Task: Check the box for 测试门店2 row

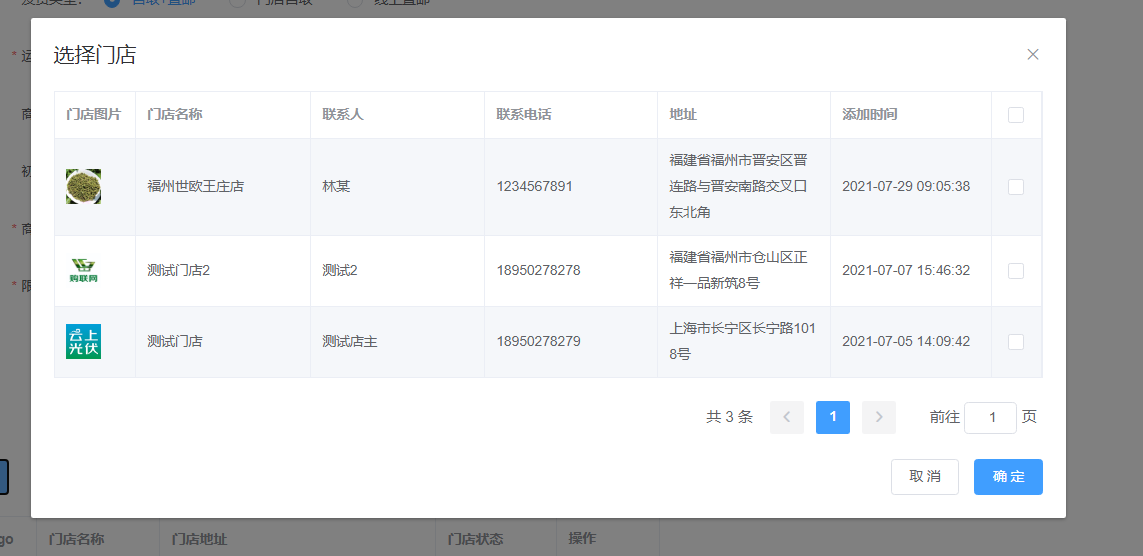Action: click(1015, 271)
